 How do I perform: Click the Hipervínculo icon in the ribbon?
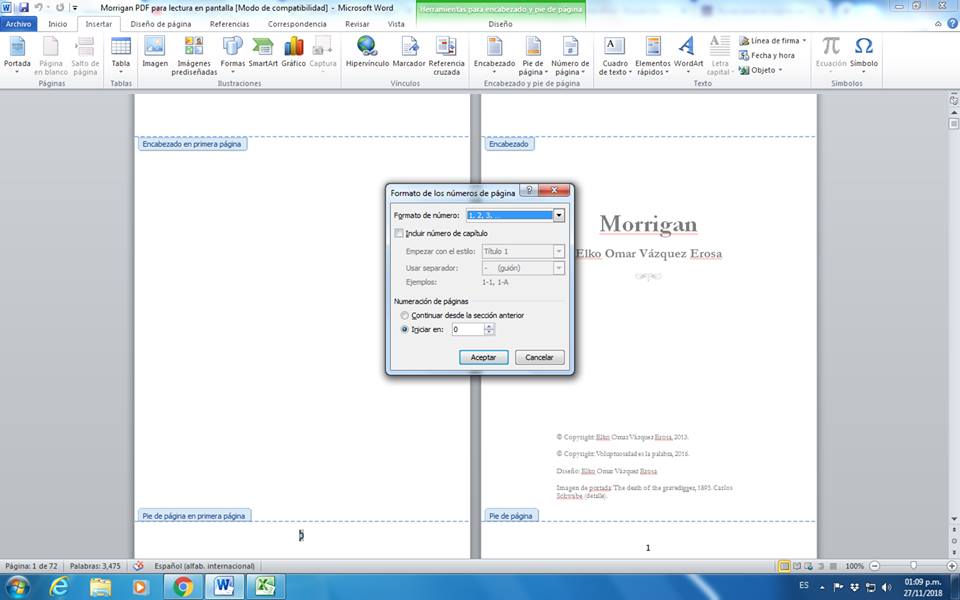coord(366,51)
